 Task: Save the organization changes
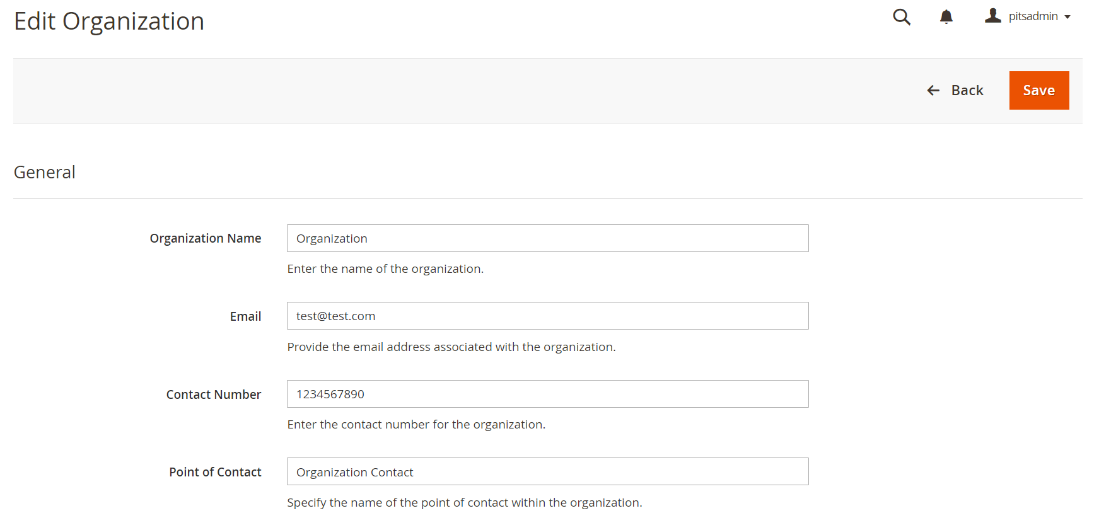click(x=1038, y=90)
